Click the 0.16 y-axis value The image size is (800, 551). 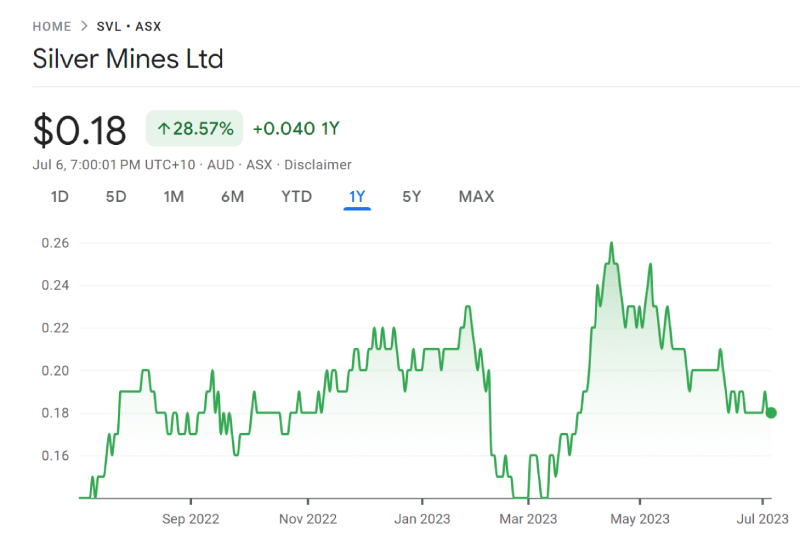[x=55, y=456]
